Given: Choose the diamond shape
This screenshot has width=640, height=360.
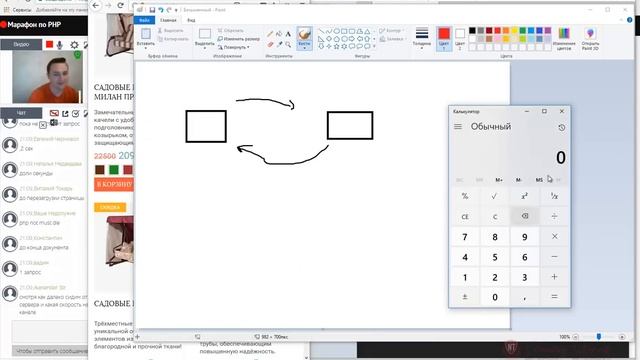Looking at the screenshot, I should click(x=329, y=39).
